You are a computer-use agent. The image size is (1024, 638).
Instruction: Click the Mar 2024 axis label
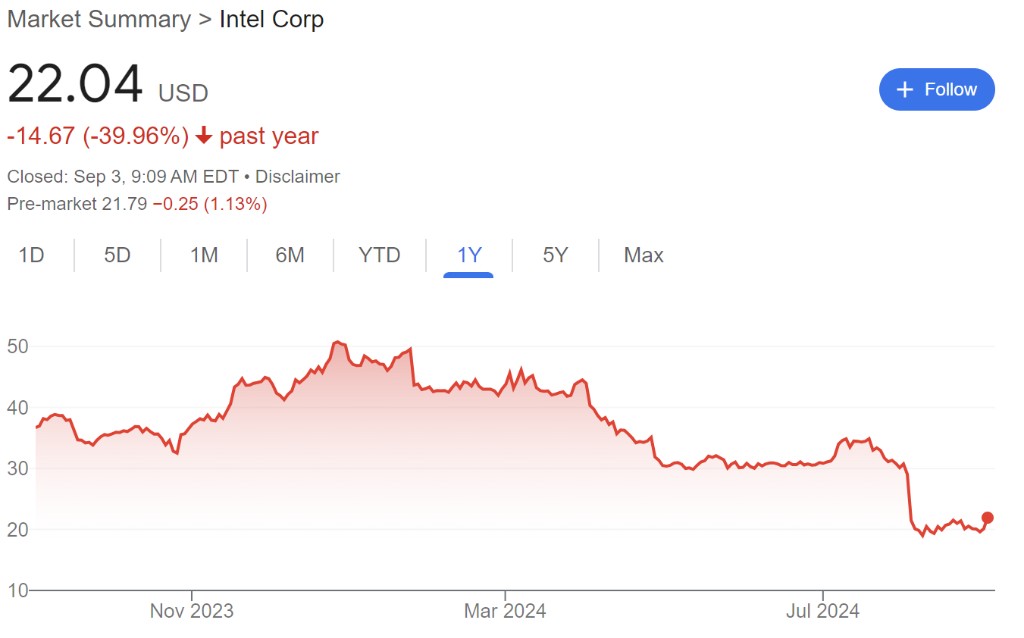point(505,609)
